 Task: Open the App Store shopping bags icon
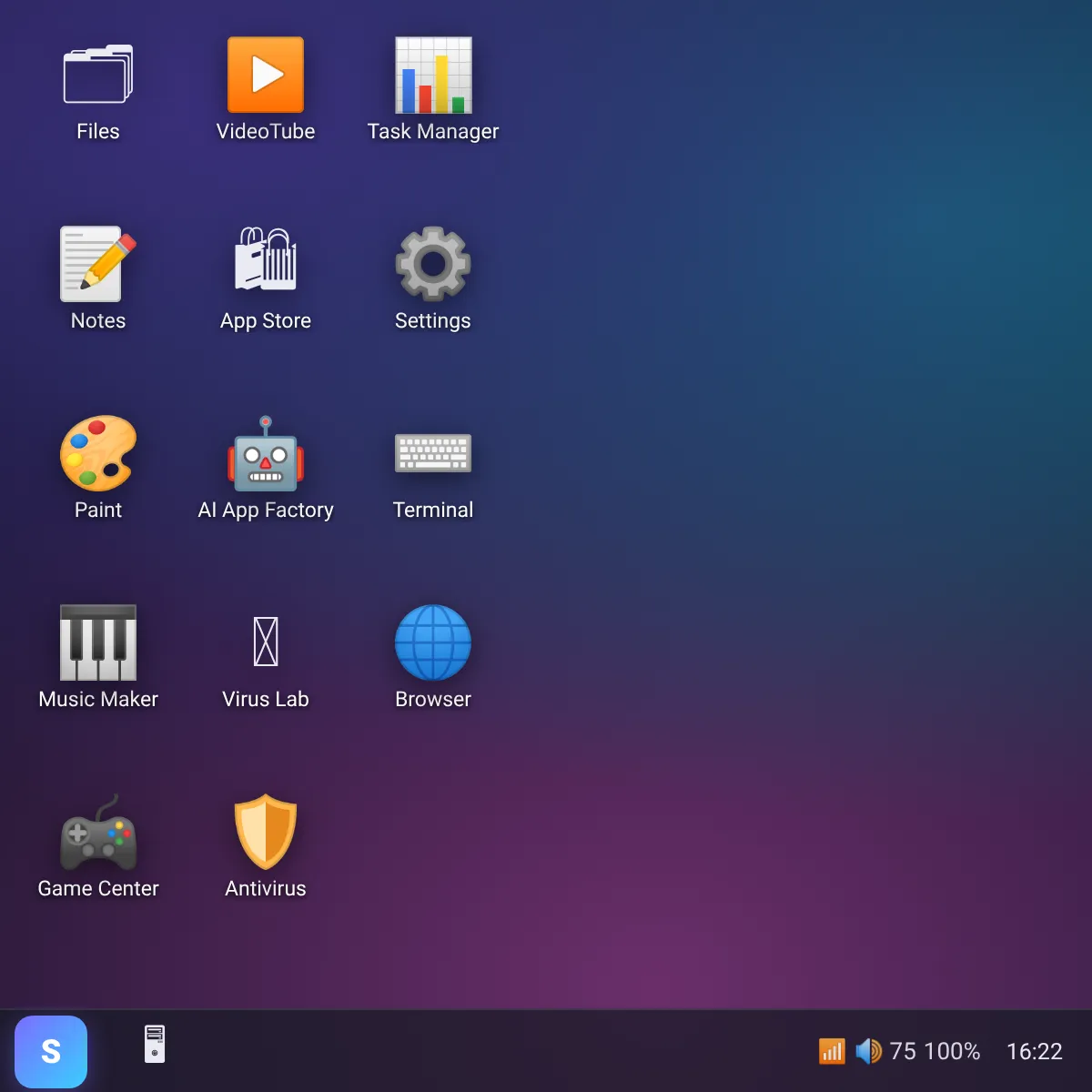tap(266, 260)
